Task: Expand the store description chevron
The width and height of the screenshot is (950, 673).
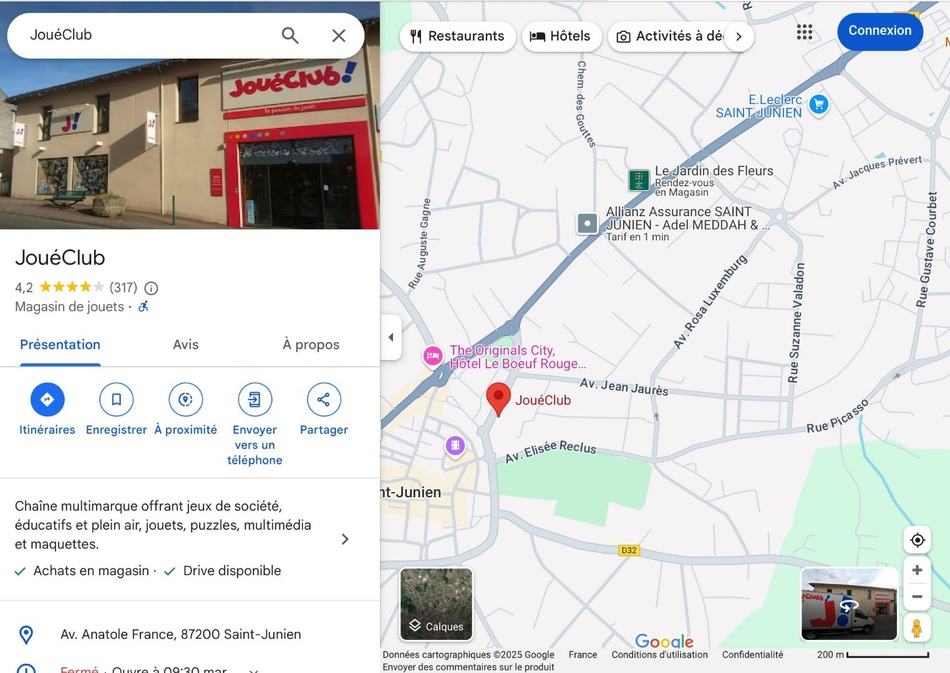Action: click(x=345, y=539)
